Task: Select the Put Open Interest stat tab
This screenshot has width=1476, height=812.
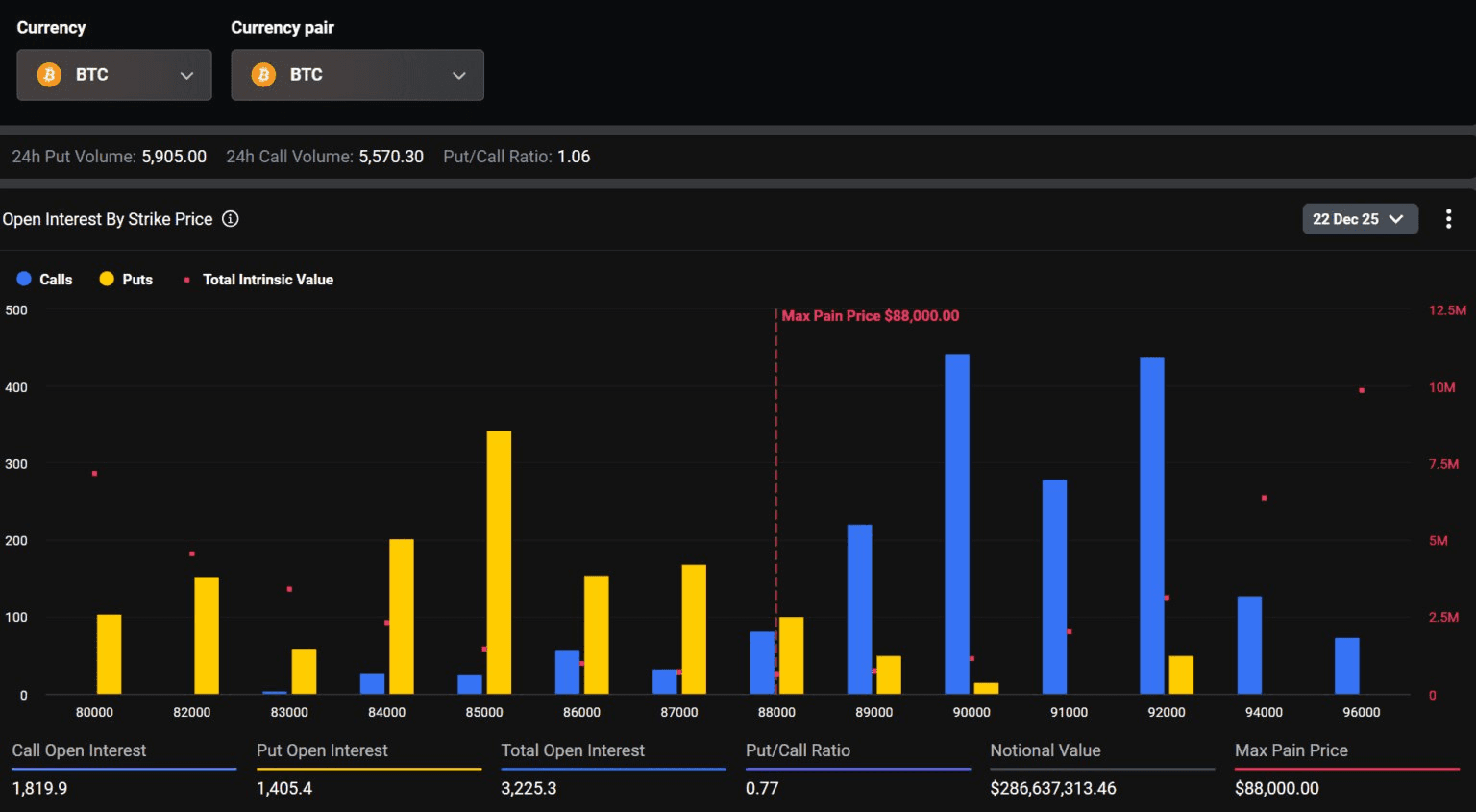Action: tap(322, 750)
